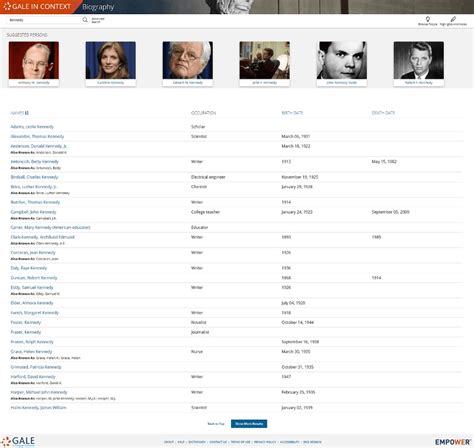This screenshot has height=448, width=474.
Task: Open Farish, Margaret Kennedy entry
Action: click(34, 313)
